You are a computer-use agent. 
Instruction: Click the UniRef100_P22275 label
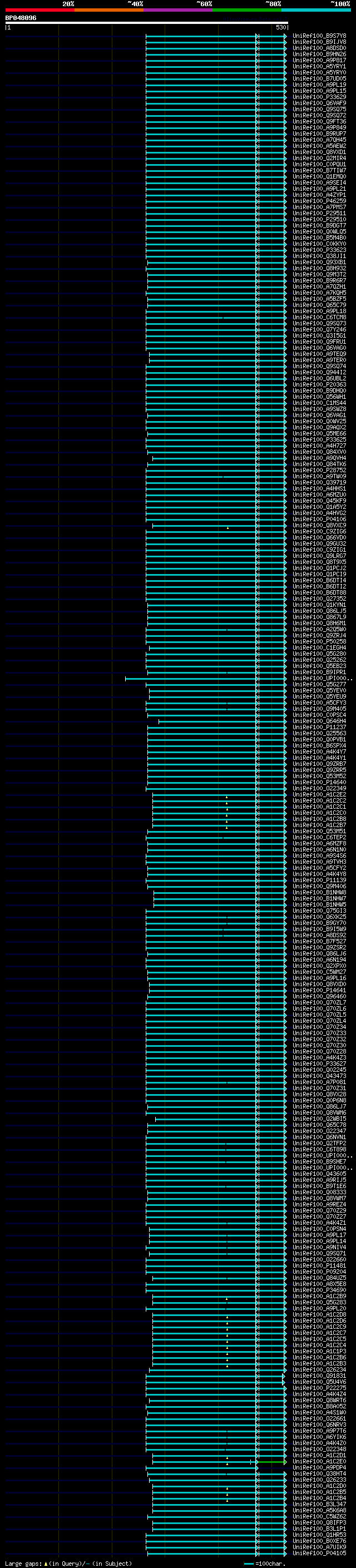(x=319, y=1388)
